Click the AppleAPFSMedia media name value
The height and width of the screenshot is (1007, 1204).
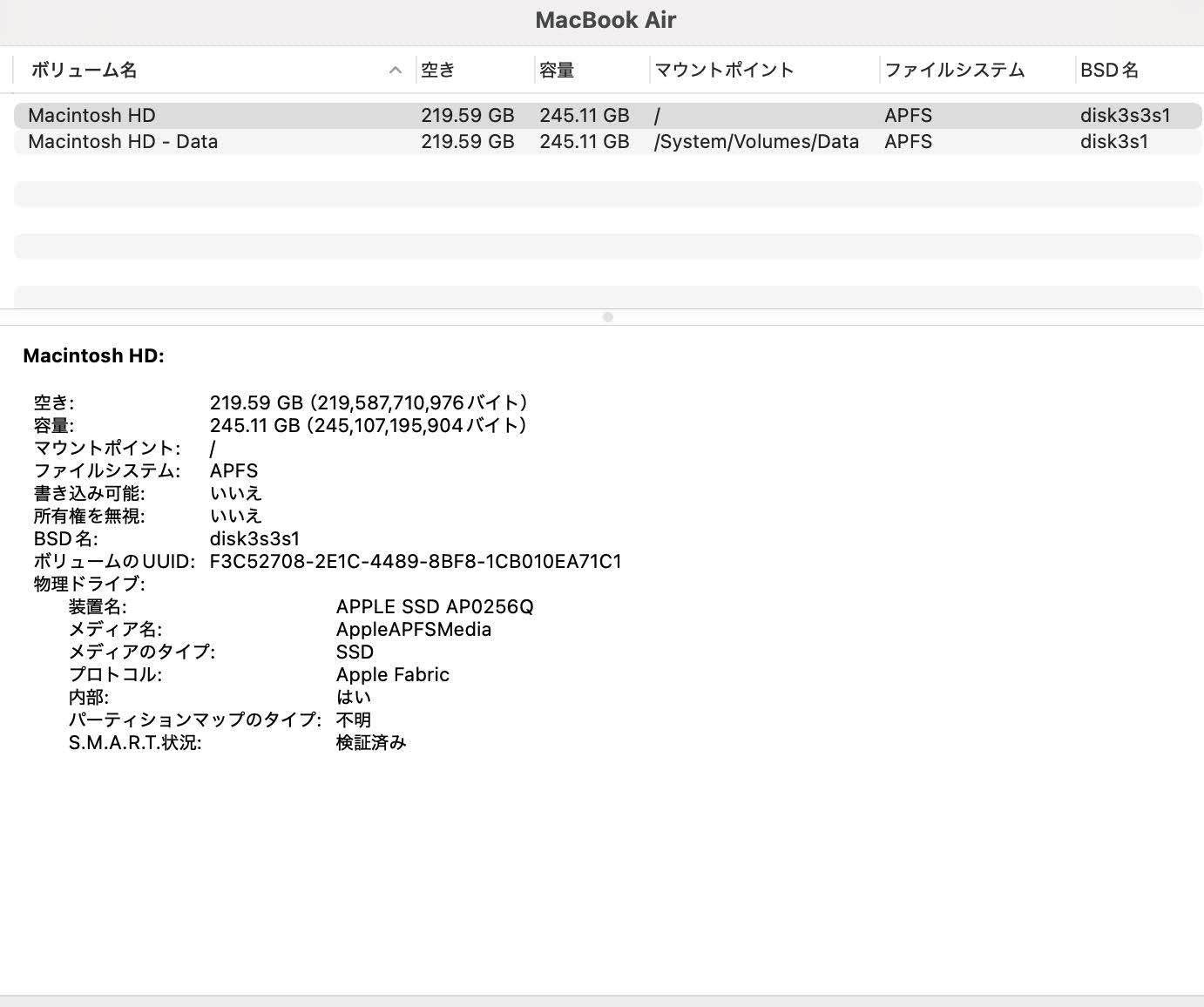tap(414, 629)
